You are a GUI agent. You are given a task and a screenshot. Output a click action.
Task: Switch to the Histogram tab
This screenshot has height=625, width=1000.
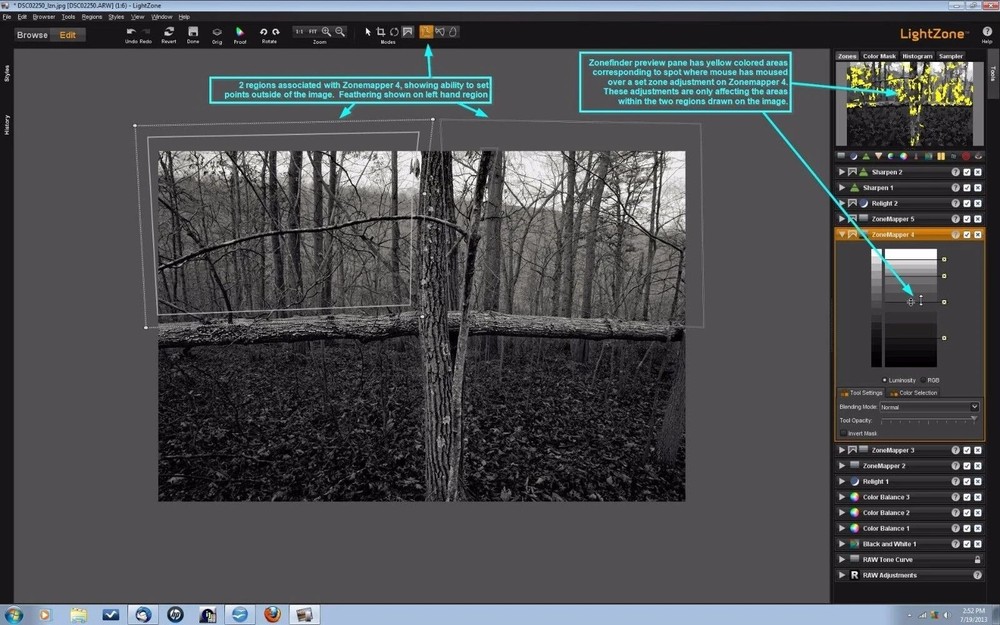click(x=917, y=55)
